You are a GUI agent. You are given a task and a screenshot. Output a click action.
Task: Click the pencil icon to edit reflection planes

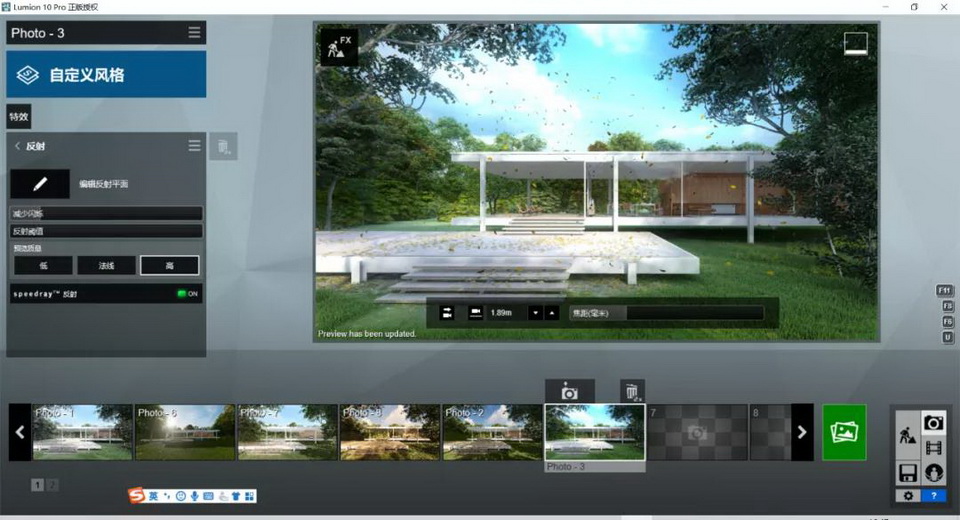(40, 184)
